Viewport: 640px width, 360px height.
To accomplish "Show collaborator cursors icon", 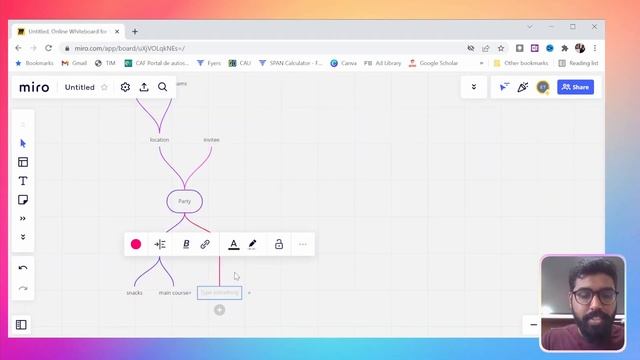I will click(504, 87).
